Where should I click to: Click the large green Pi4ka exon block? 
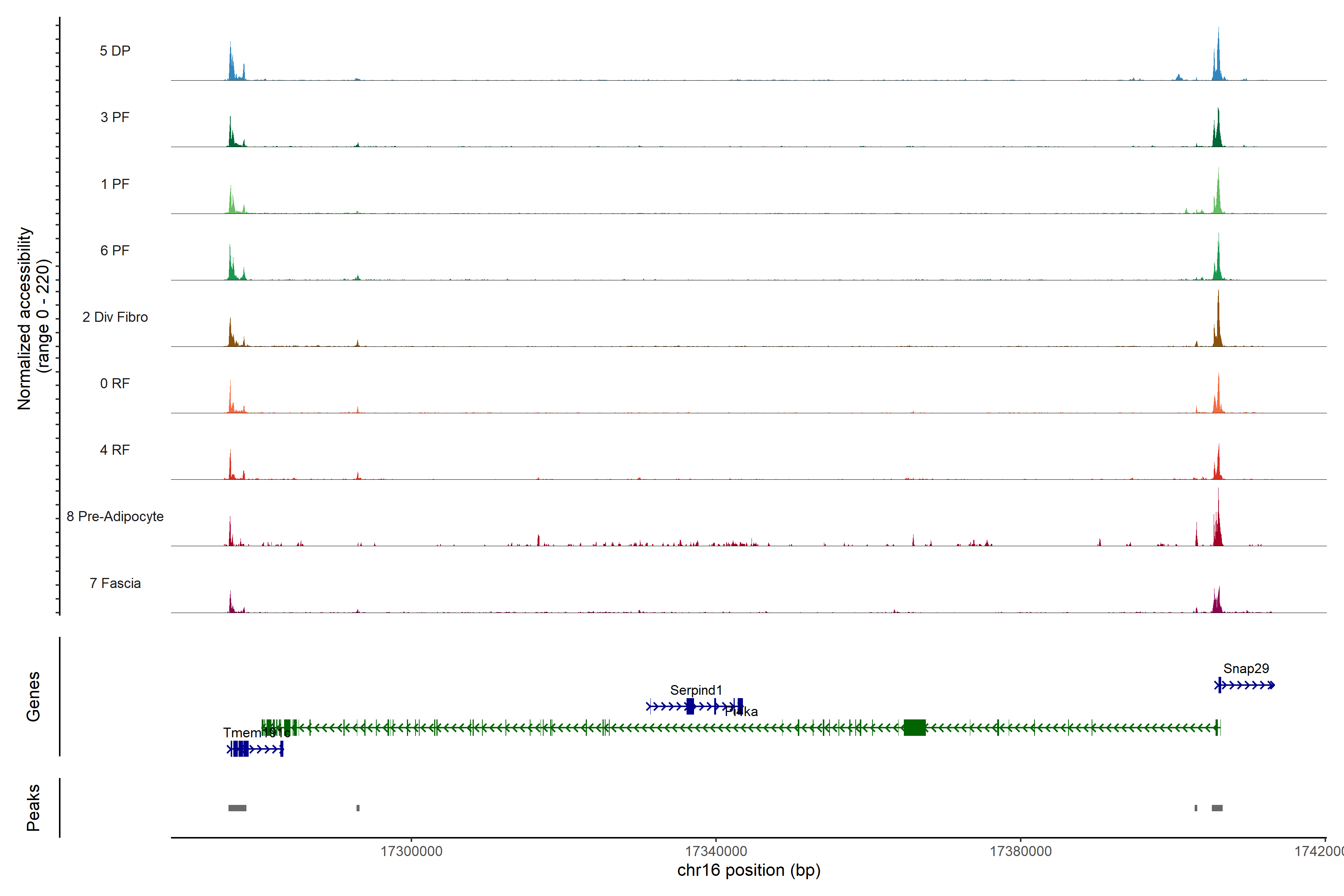coord(914,727)
